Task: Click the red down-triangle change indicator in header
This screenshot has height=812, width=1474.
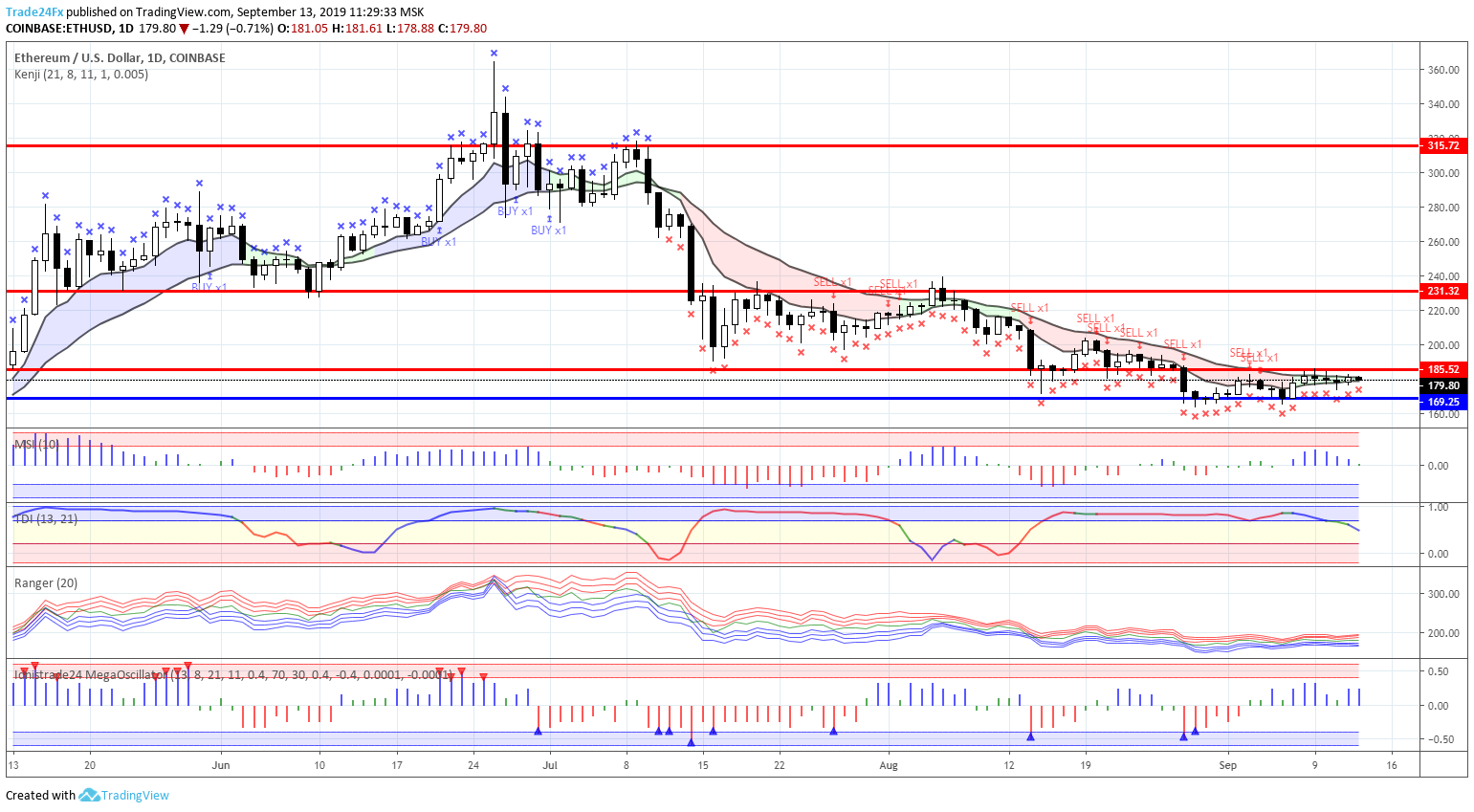Action: point(184,29)
